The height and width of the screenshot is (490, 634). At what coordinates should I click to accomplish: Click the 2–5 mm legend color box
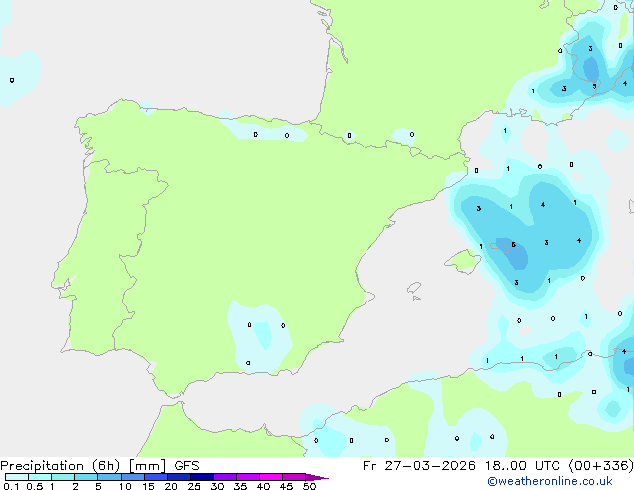(86, 477)
